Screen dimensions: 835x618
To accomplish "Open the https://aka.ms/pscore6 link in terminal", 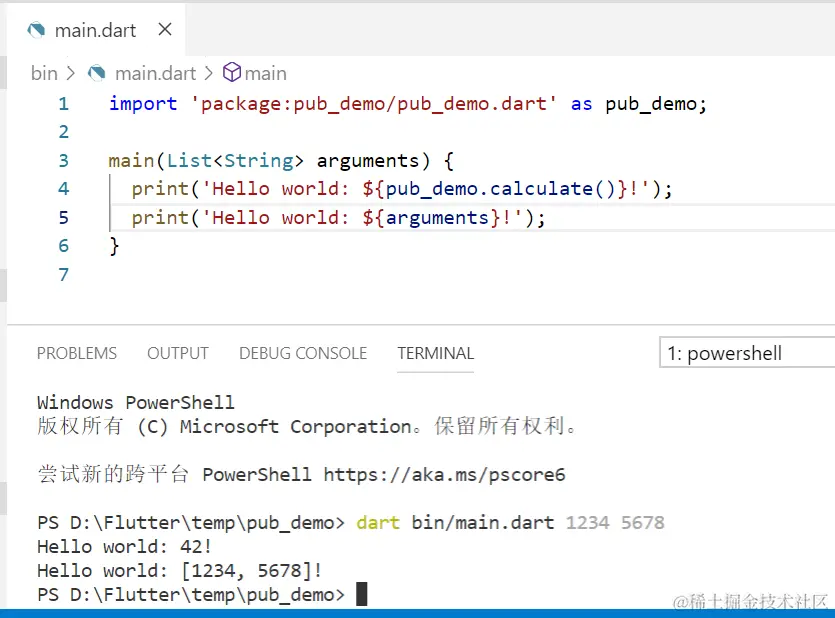I will pyautogui.click(x=444, y=474).
